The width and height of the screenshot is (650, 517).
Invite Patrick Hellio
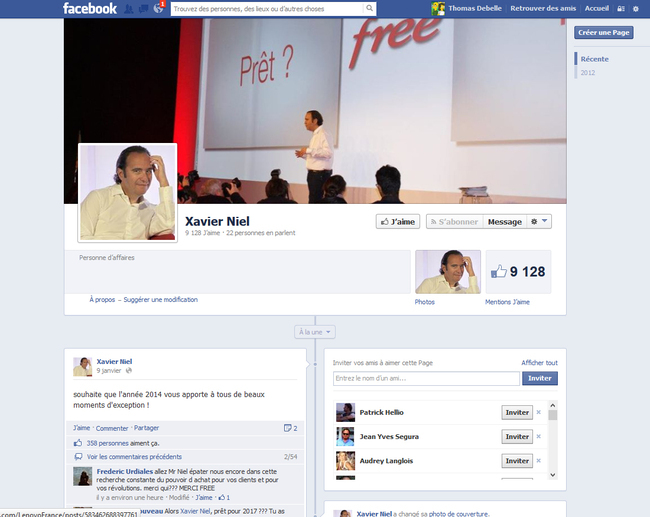coord(517,413)
